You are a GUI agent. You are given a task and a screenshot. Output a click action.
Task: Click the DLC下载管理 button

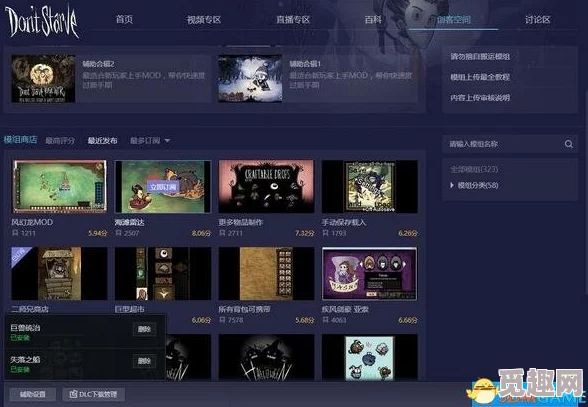tap(93, 394)
